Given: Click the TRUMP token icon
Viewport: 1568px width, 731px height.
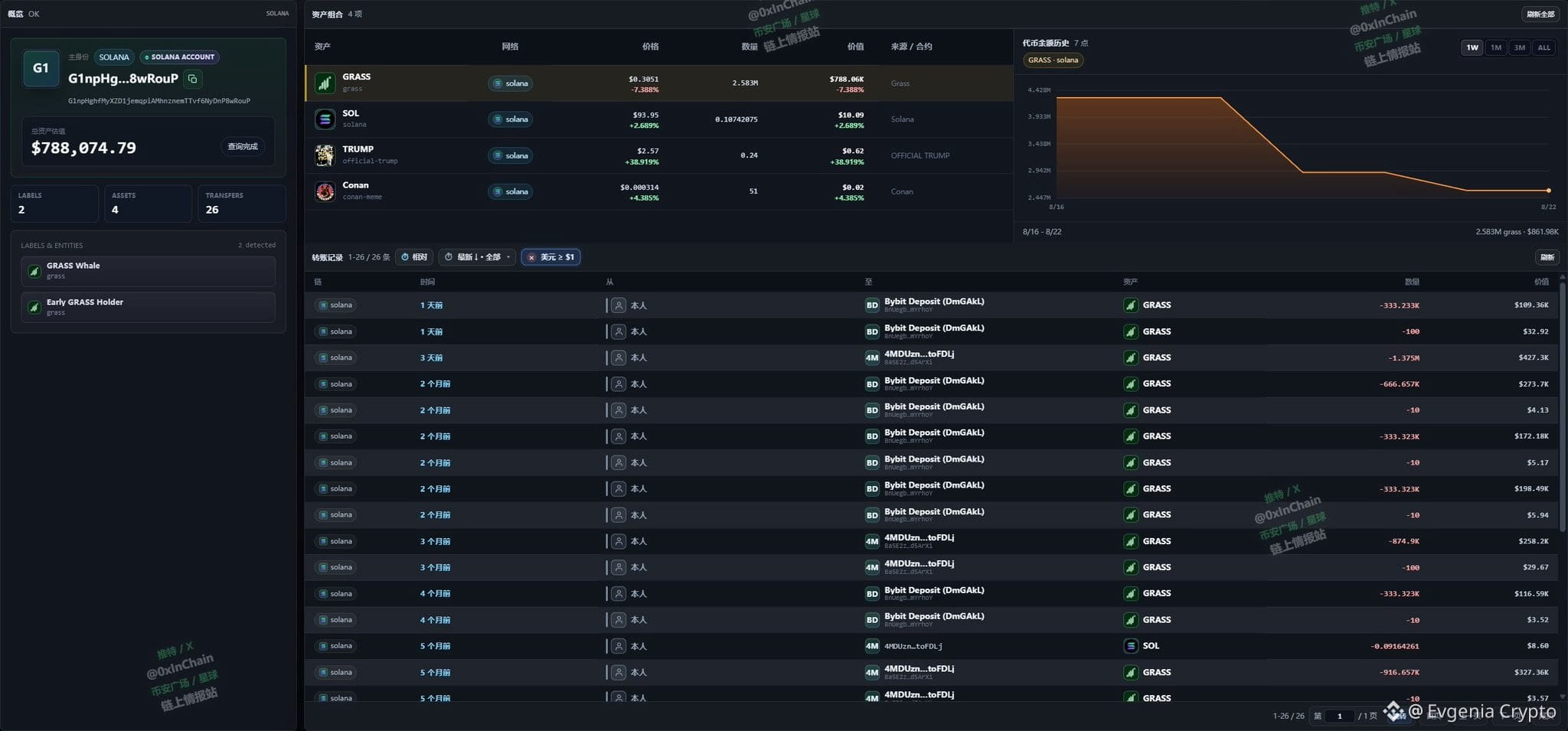Looking at the screenshot, I should pos(325,155).
